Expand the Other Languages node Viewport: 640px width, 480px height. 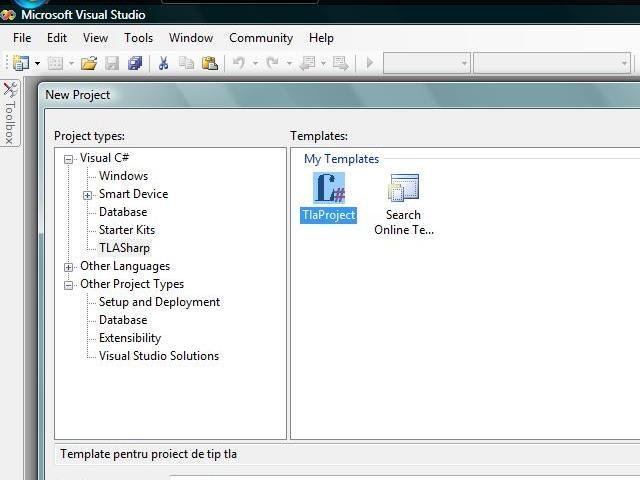coord(69,267)
